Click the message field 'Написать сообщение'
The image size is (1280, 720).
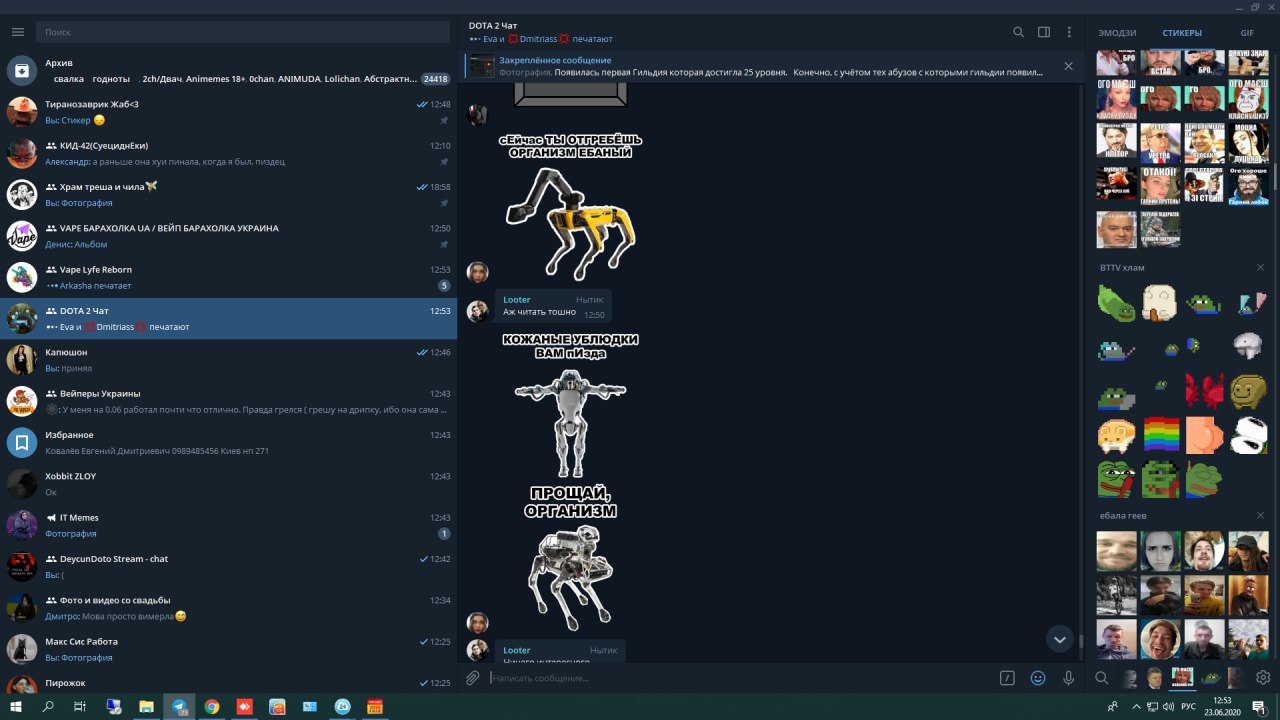(740, 678)
